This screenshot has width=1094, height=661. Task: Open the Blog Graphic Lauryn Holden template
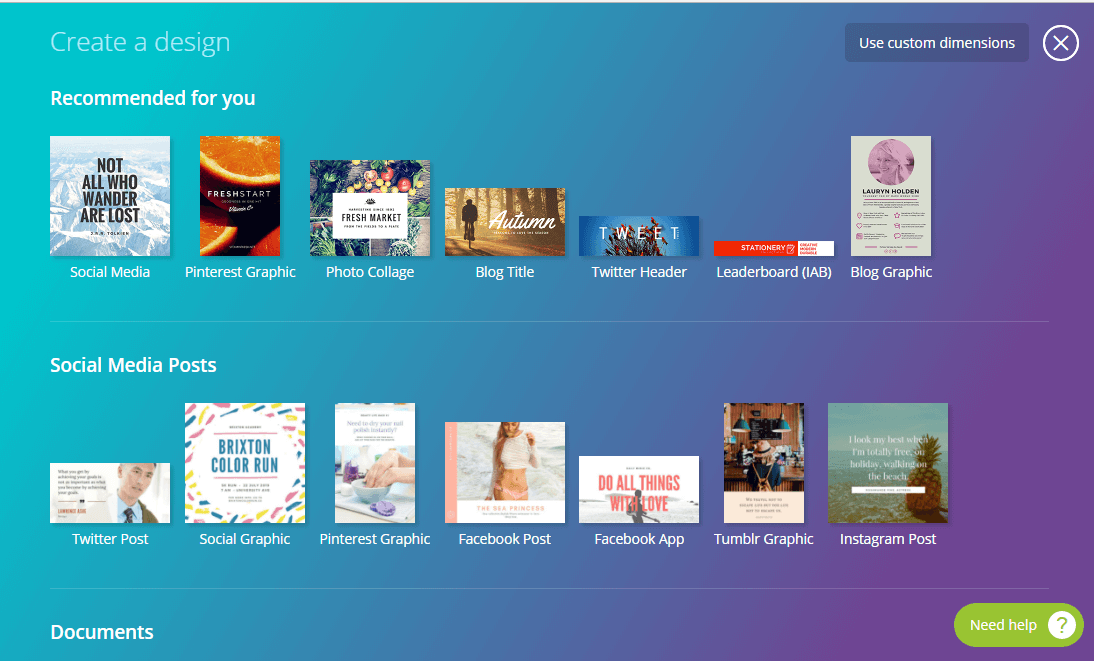click(891, 196)
